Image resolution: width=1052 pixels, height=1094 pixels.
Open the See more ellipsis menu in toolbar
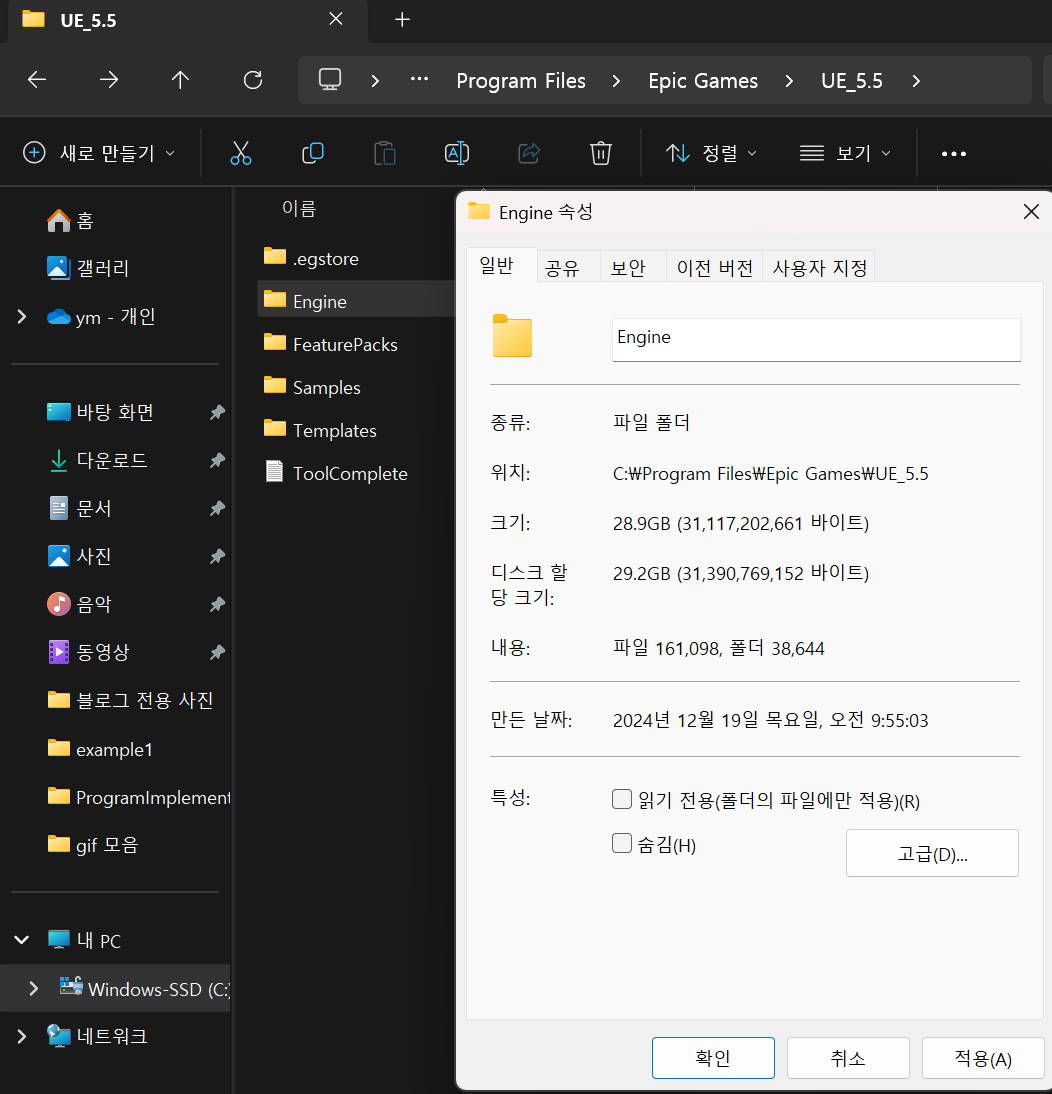click(953, 154)
